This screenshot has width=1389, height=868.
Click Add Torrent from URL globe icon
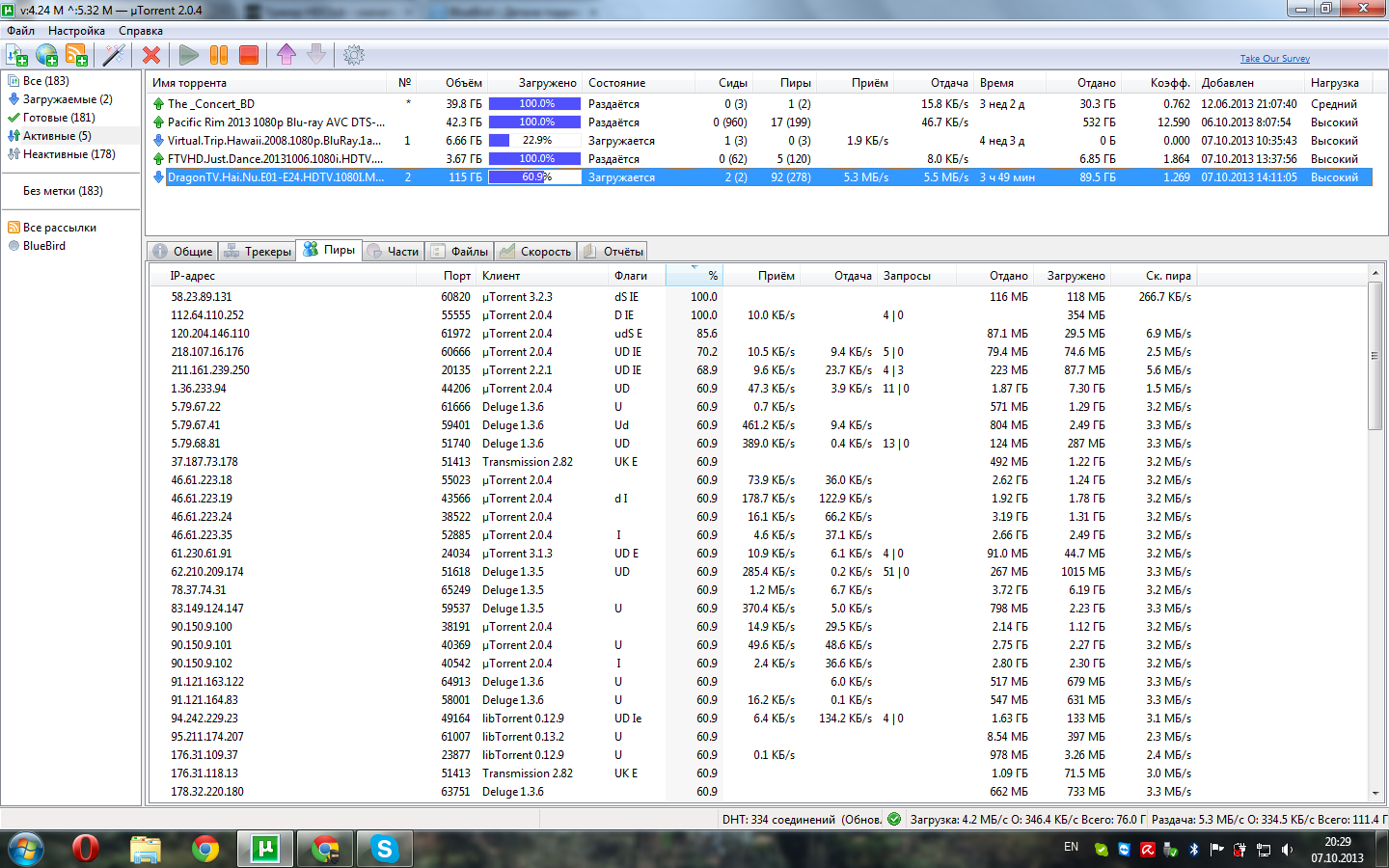click(47, 56)
